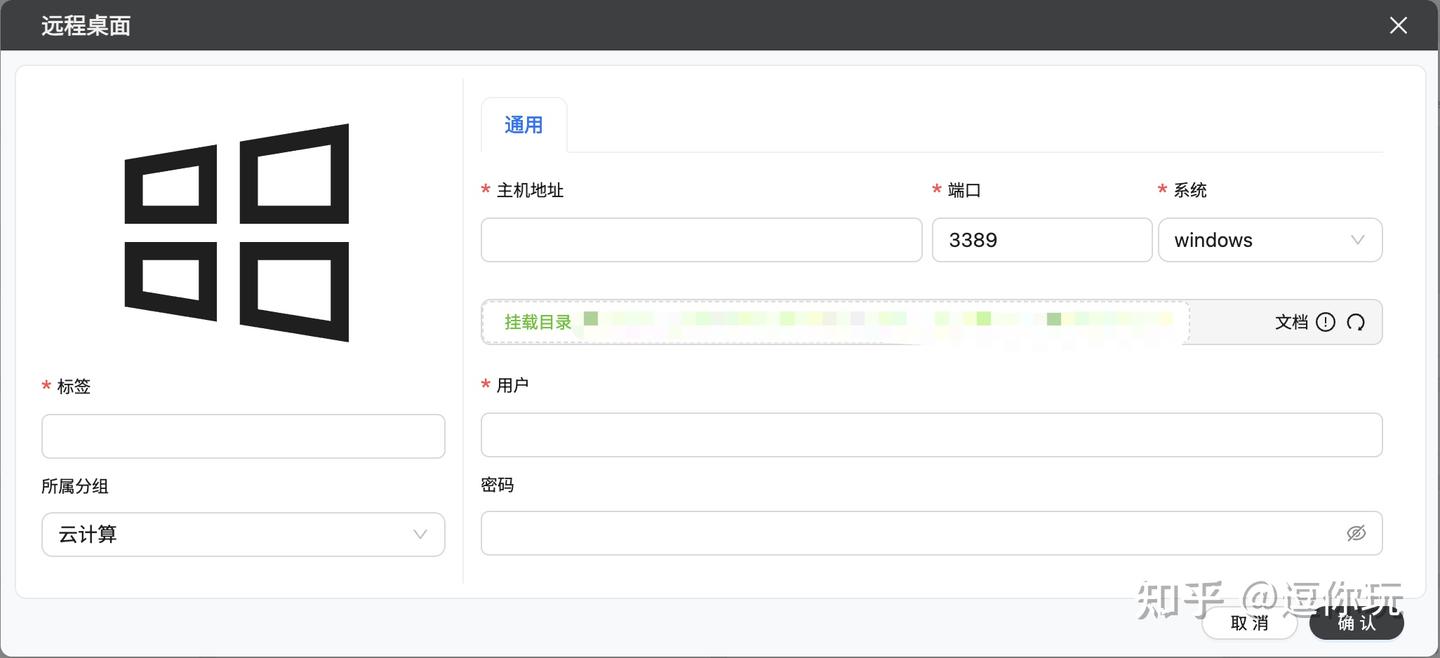Switch to the 通用 tab
The image size is (1440, 658).
[x=524, y=125]
